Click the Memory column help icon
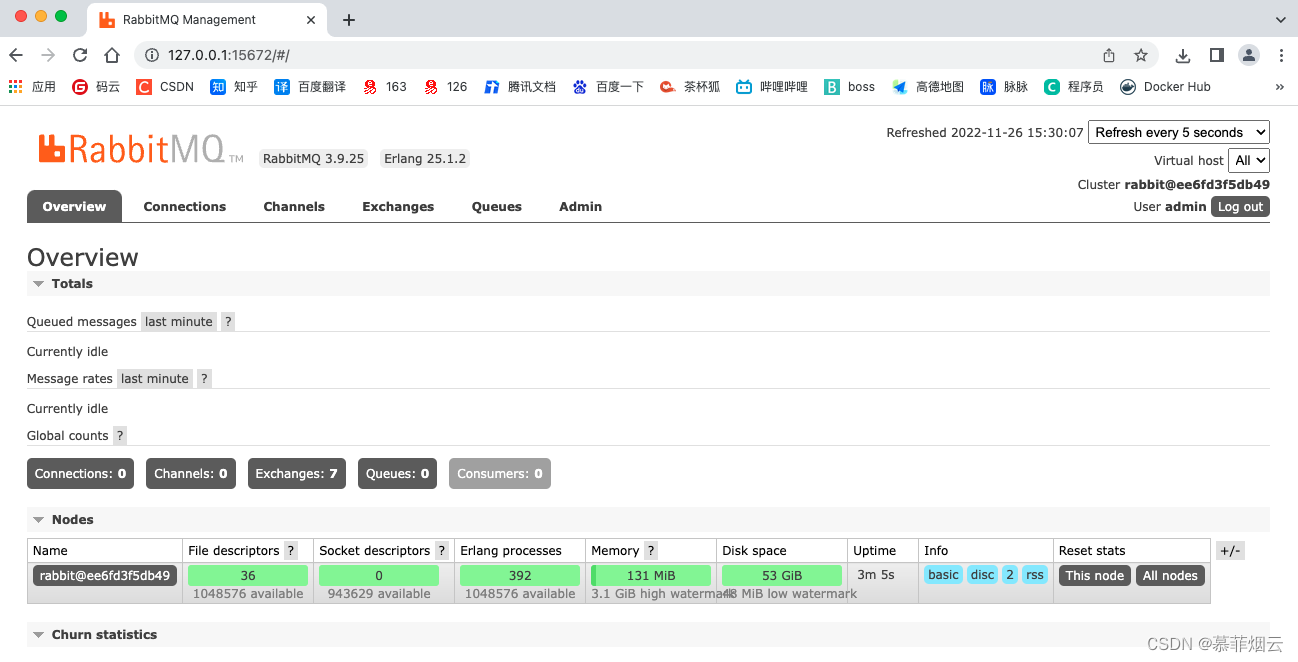The height and width of the screenshot is (662, 1298). point(651,550)
